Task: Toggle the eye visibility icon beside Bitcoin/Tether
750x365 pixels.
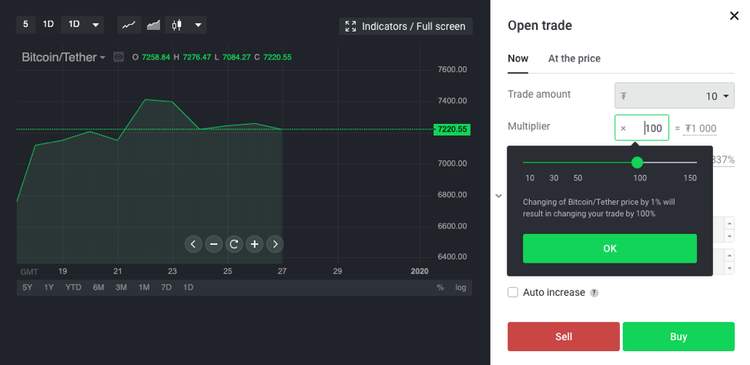Action: 119,57
